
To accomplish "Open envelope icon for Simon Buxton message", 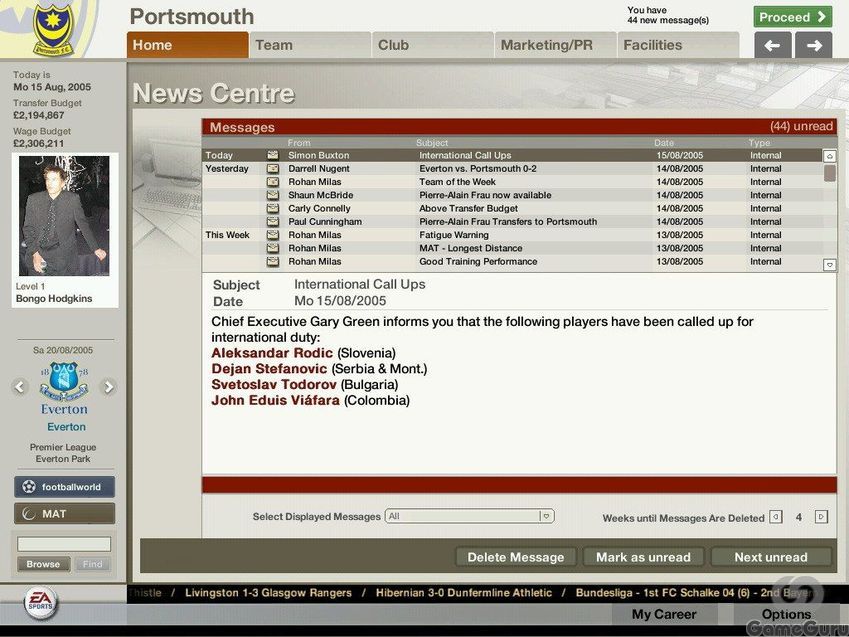I will (x=273, y=155).
